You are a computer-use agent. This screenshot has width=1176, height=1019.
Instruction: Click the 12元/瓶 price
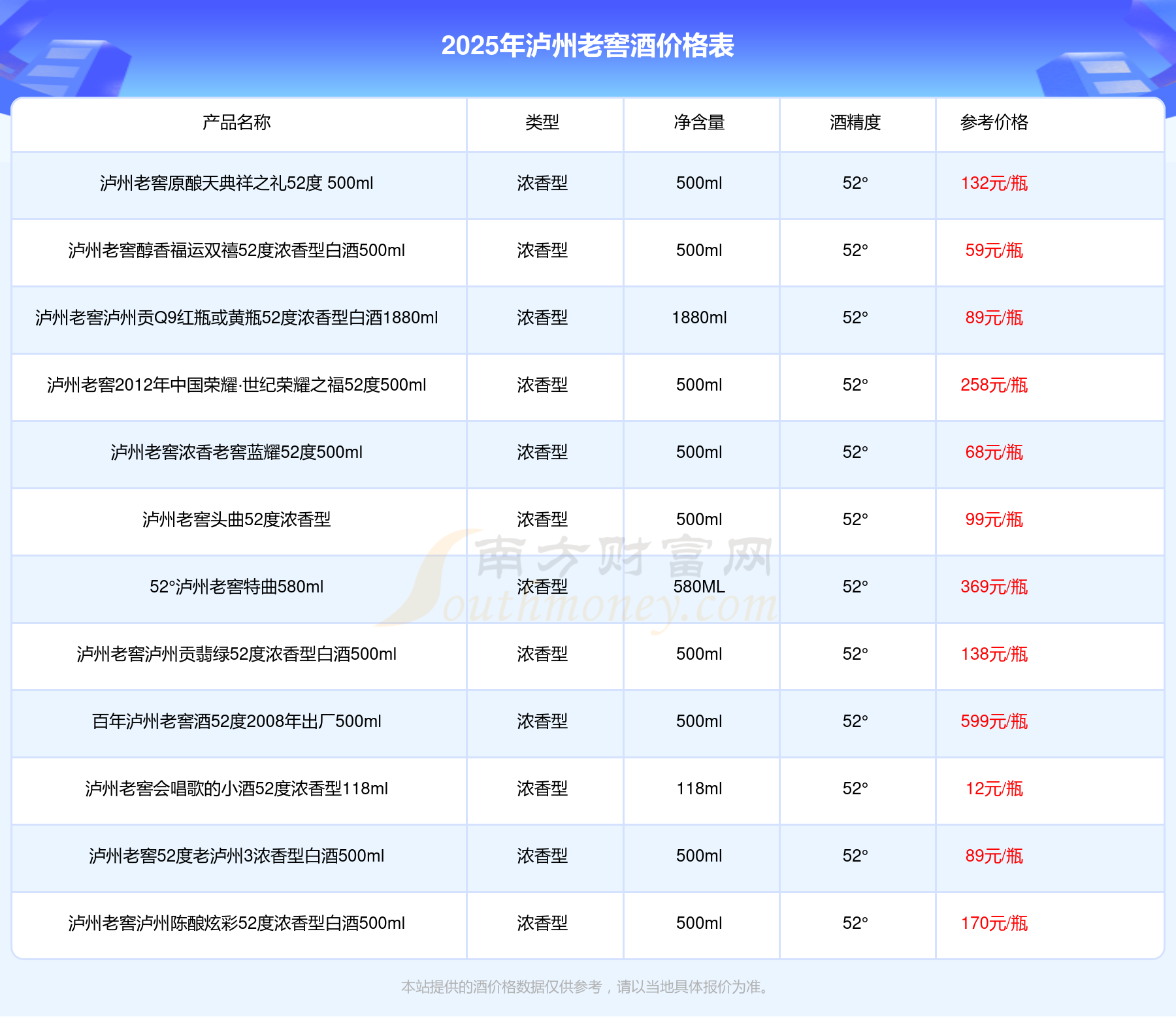tap(994, 788)
